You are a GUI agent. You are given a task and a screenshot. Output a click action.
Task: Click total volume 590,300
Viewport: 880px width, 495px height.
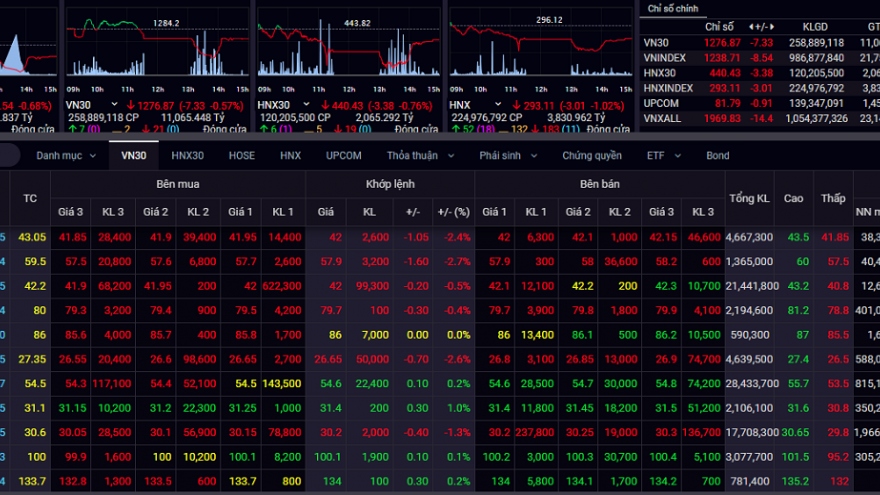(750, 334)
